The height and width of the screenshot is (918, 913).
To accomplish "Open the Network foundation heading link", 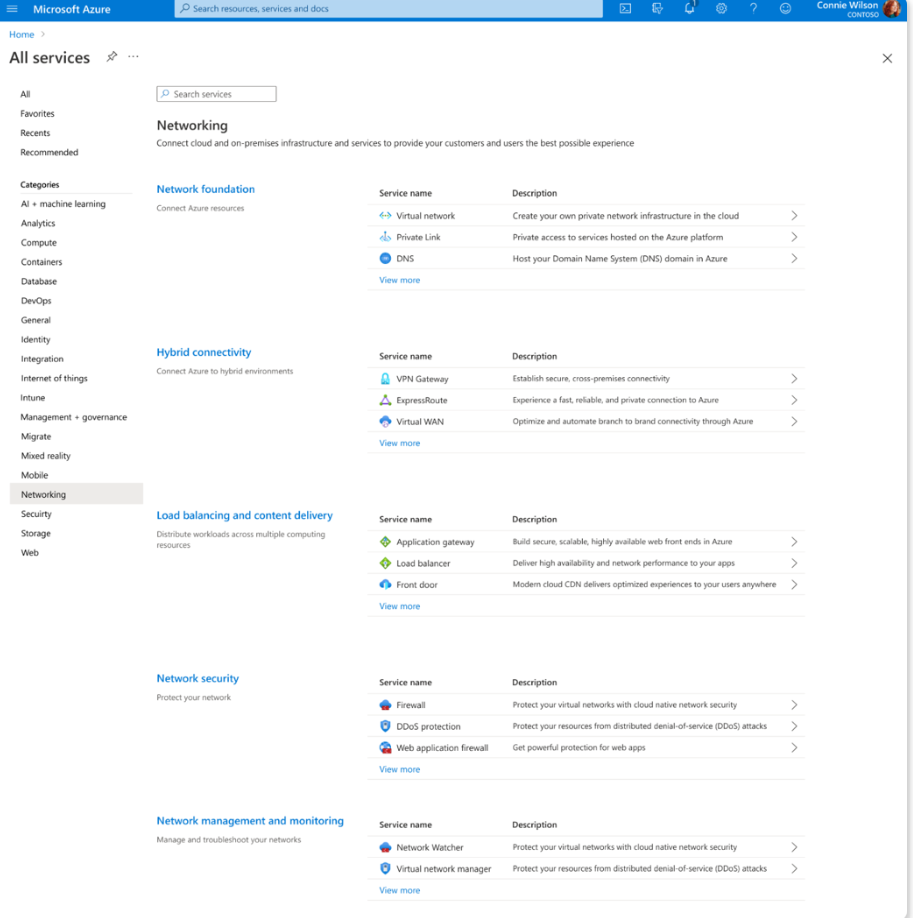I will point(206,189).
